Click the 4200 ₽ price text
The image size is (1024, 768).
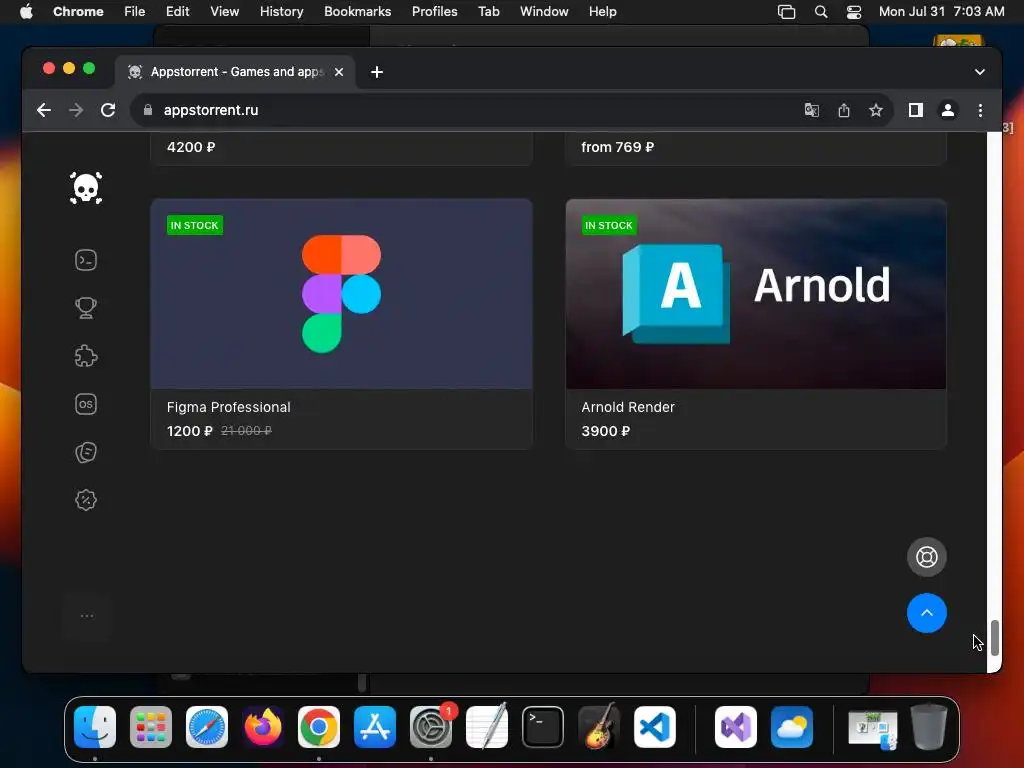pos(191,147)
